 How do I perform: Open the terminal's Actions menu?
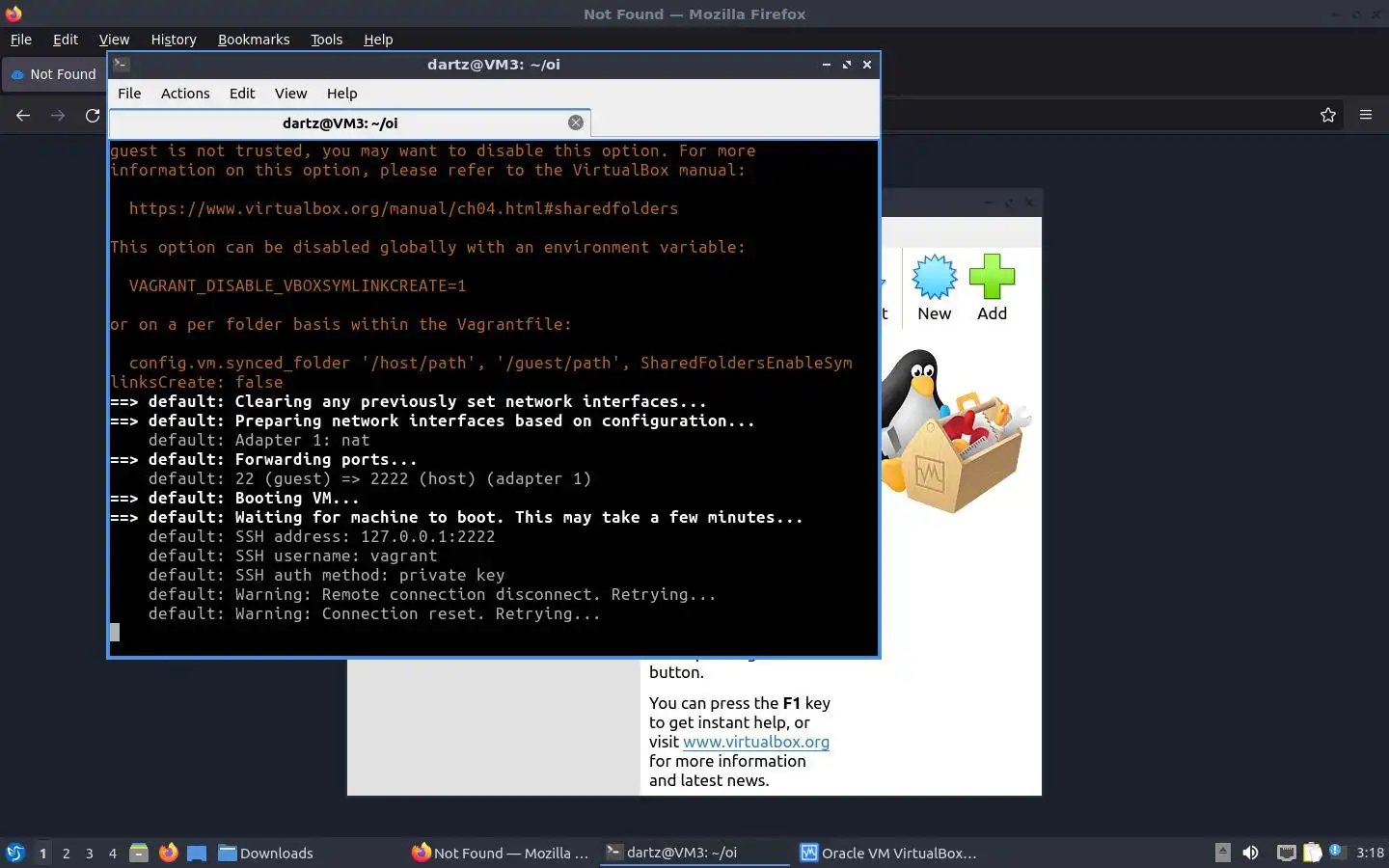click(185, 94)
